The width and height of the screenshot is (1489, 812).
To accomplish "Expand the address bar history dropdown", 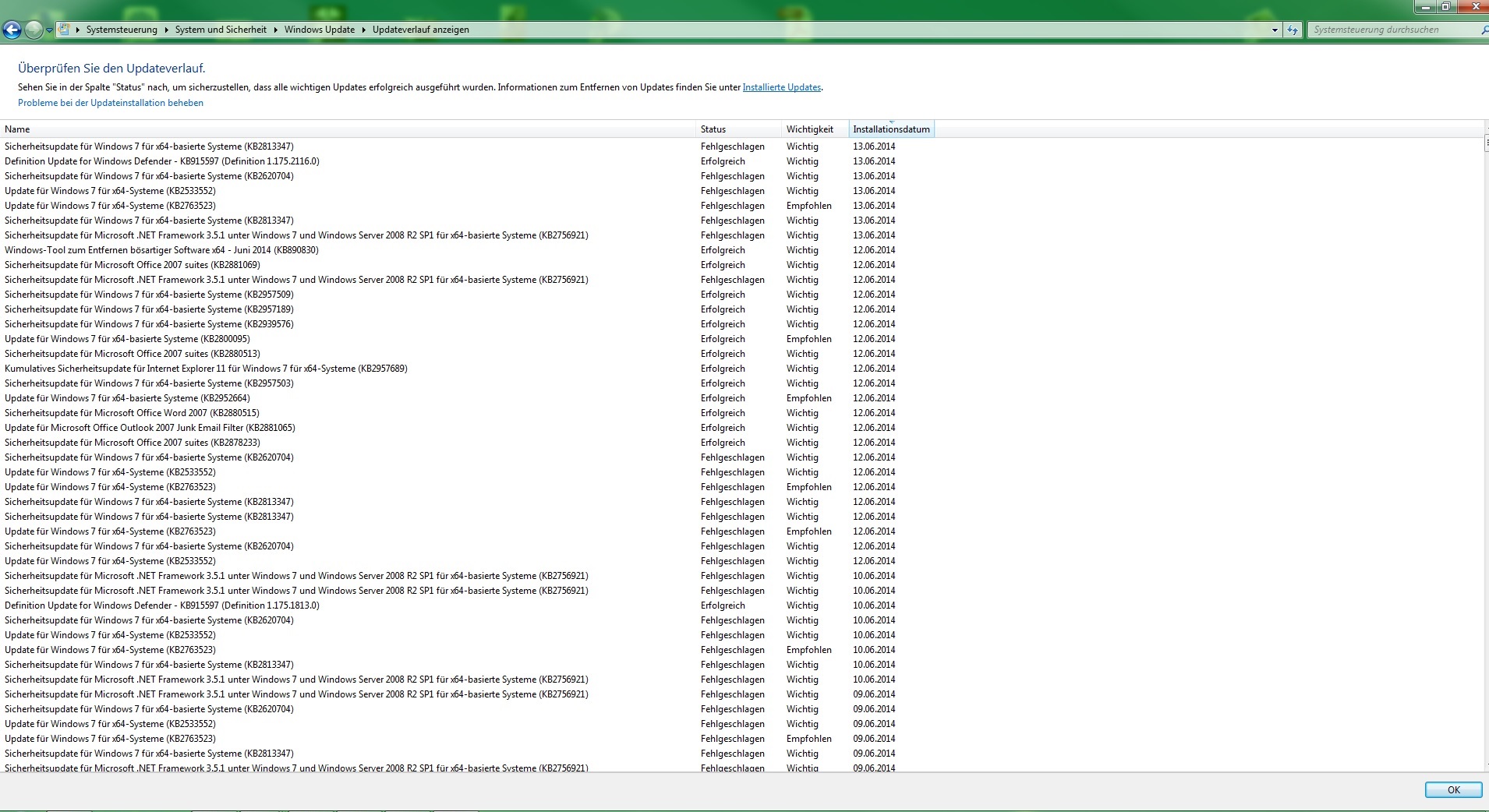I will (1275, 30).
